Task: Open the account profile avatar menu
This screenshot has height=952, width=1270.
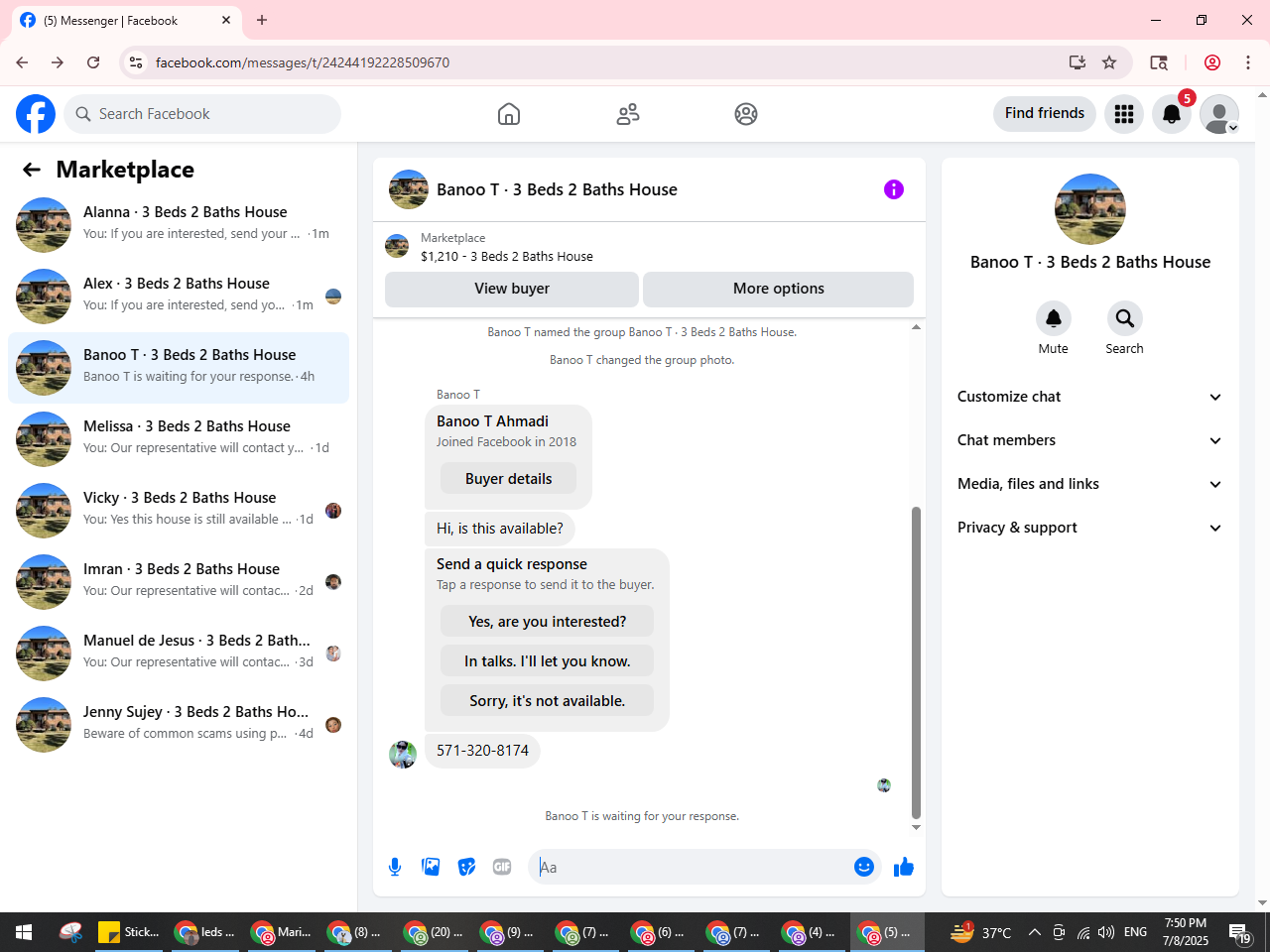Action: click(1219, 114)
